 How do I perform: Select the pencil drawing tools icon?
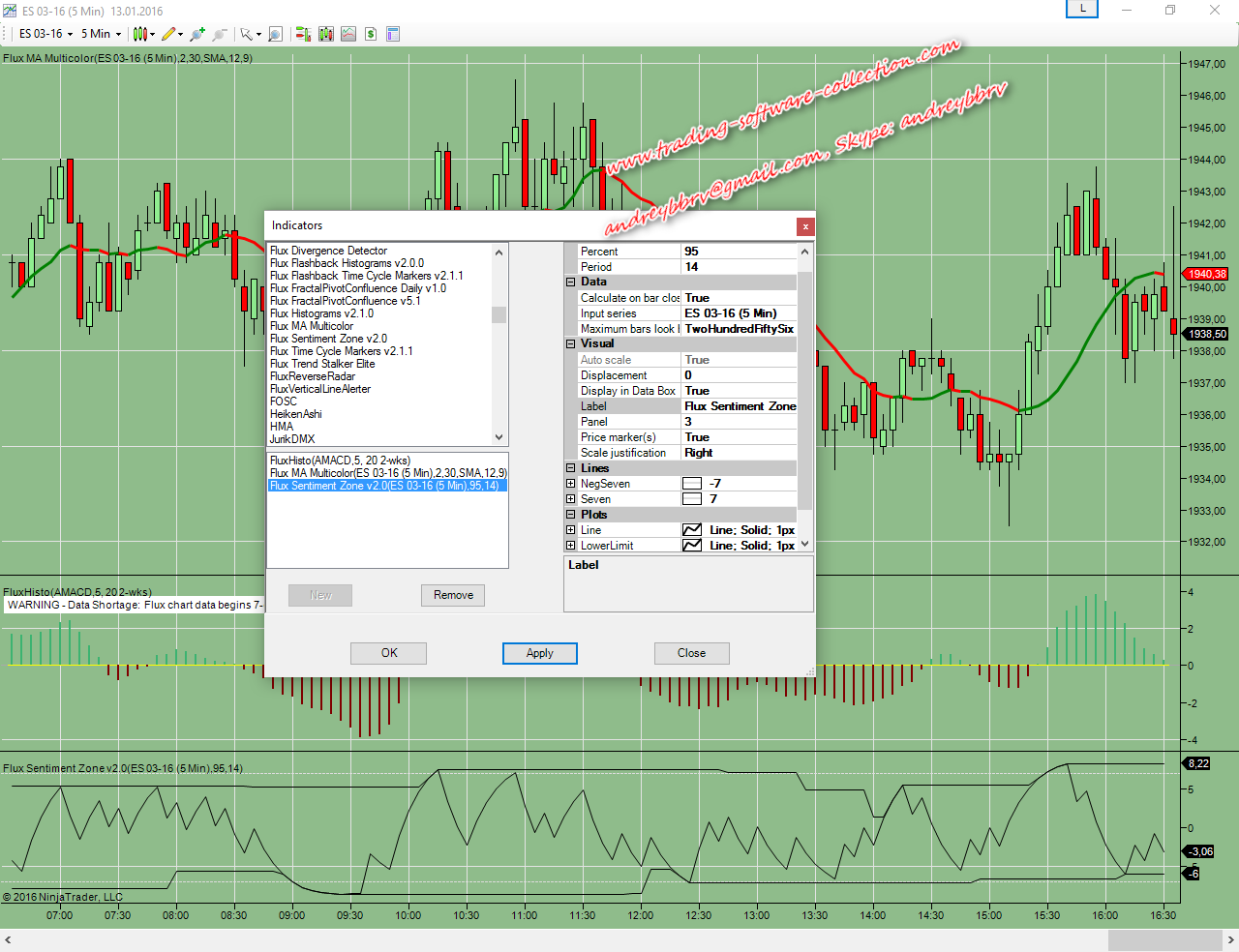(169, 34)
